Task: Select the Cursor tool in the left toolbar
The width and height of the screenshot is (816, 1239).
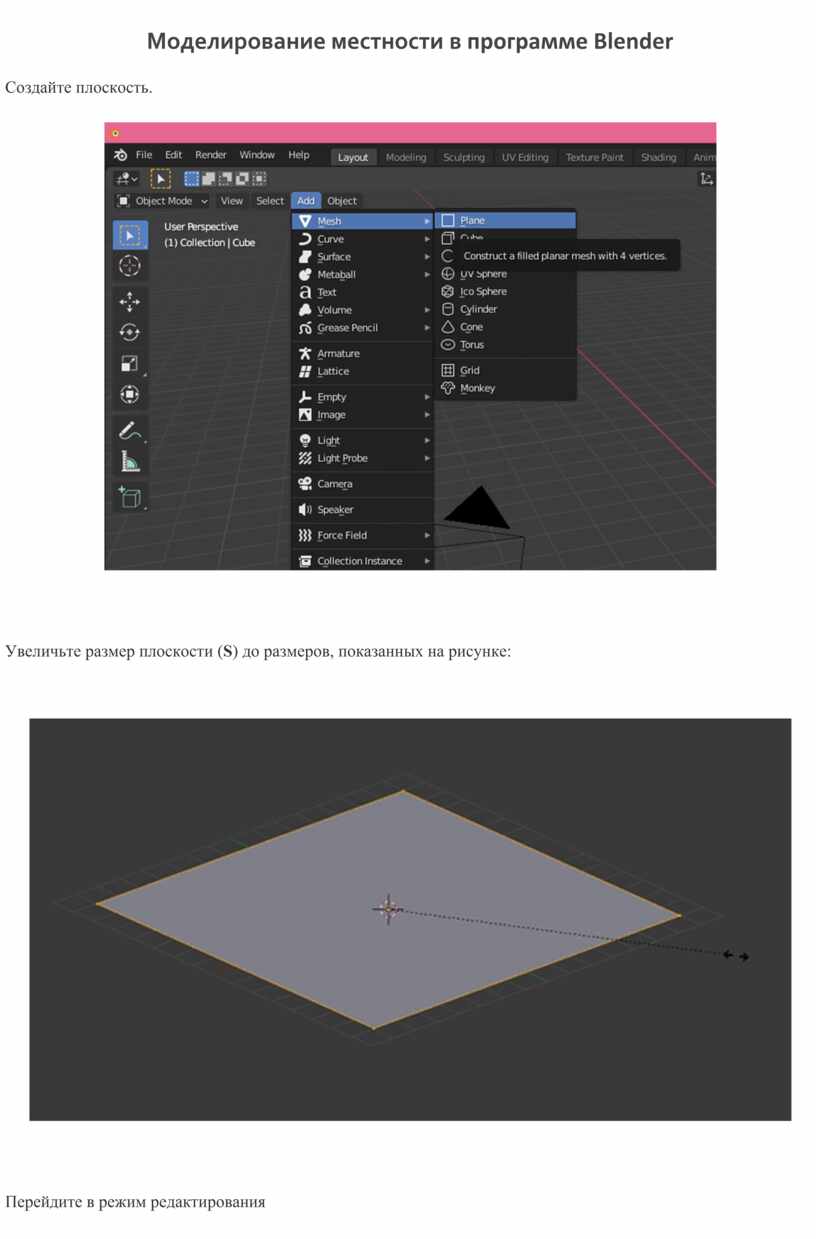Action: coord(130,266)
